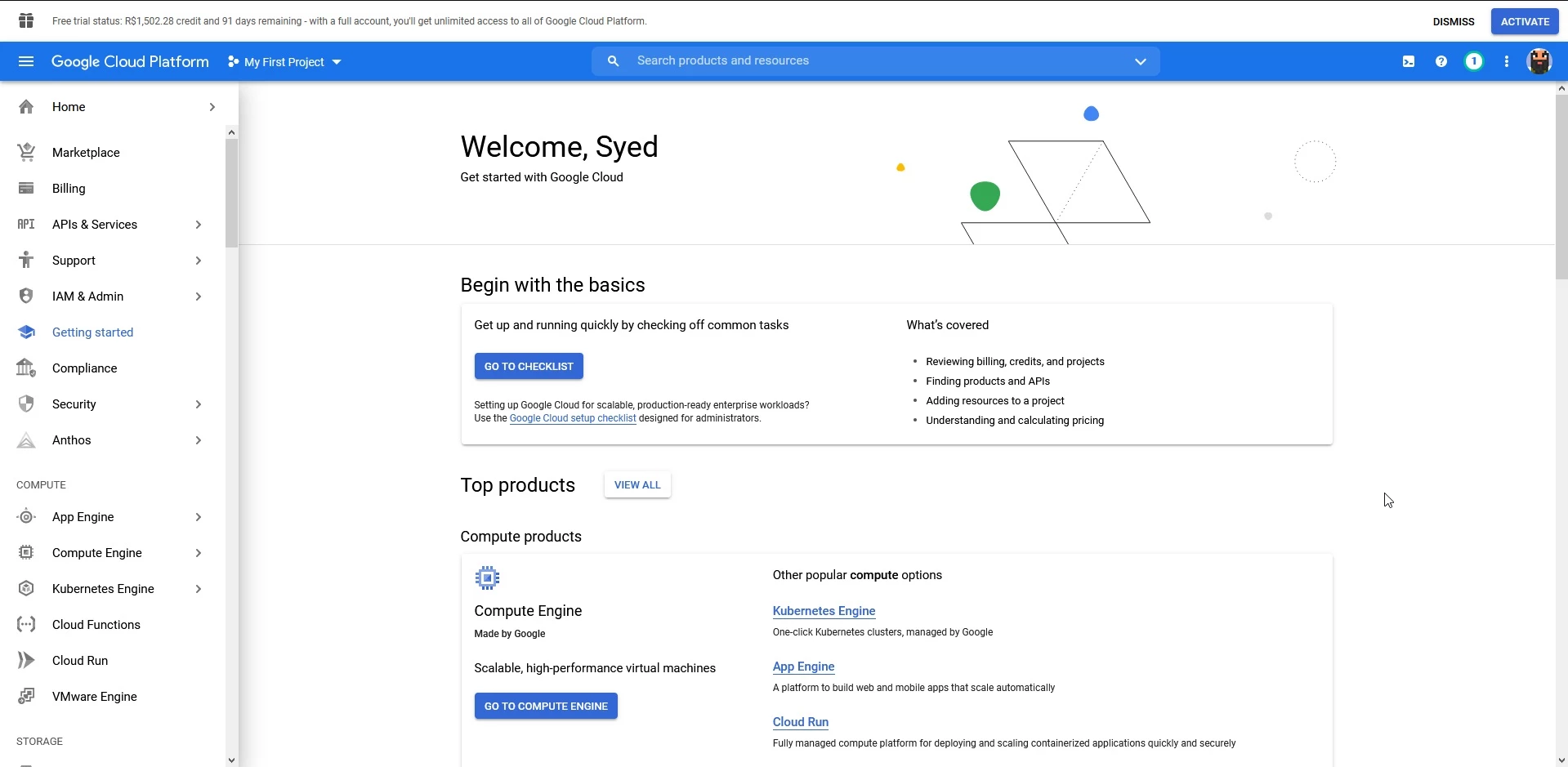Expand the Support submenu chevron
Viewport: 1568px width, 767px height.
(x=199, y=261)
